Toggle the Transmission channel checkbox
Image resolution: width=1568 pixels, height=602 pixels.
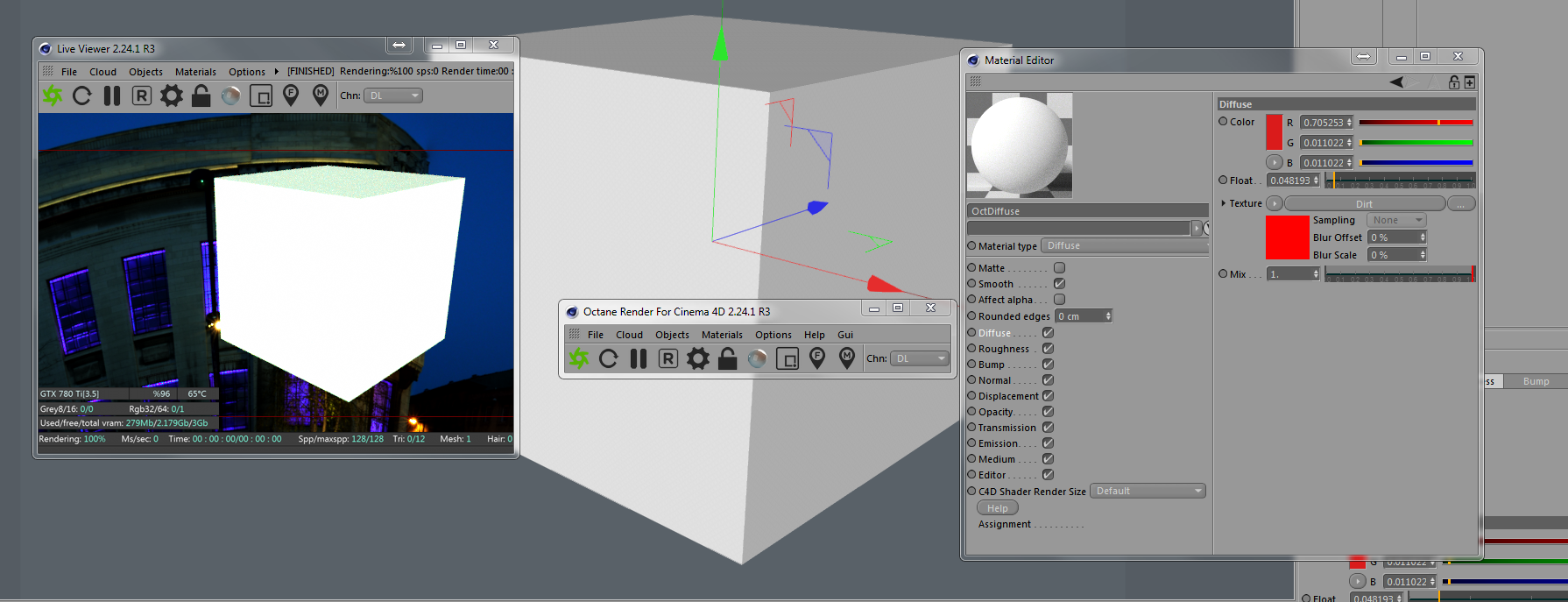click(x=1048, y=427)
